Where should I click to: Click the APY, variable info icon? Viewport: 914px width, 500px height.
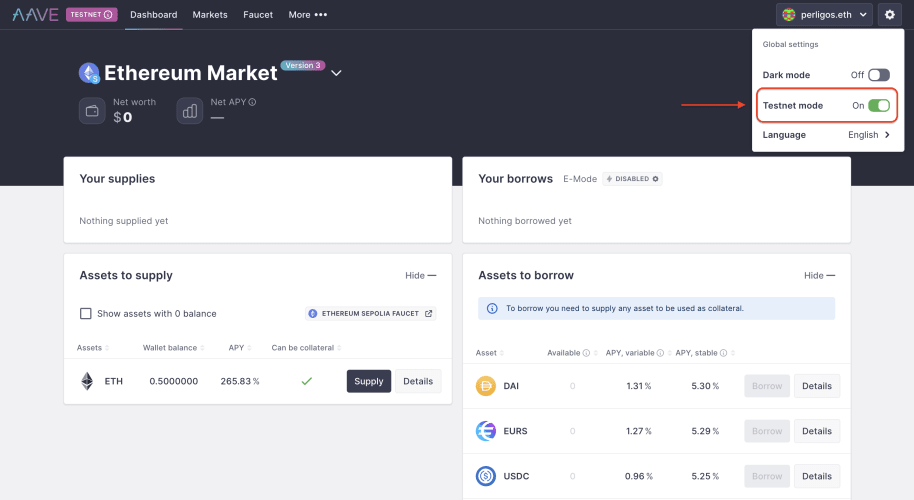click(660, 353)
